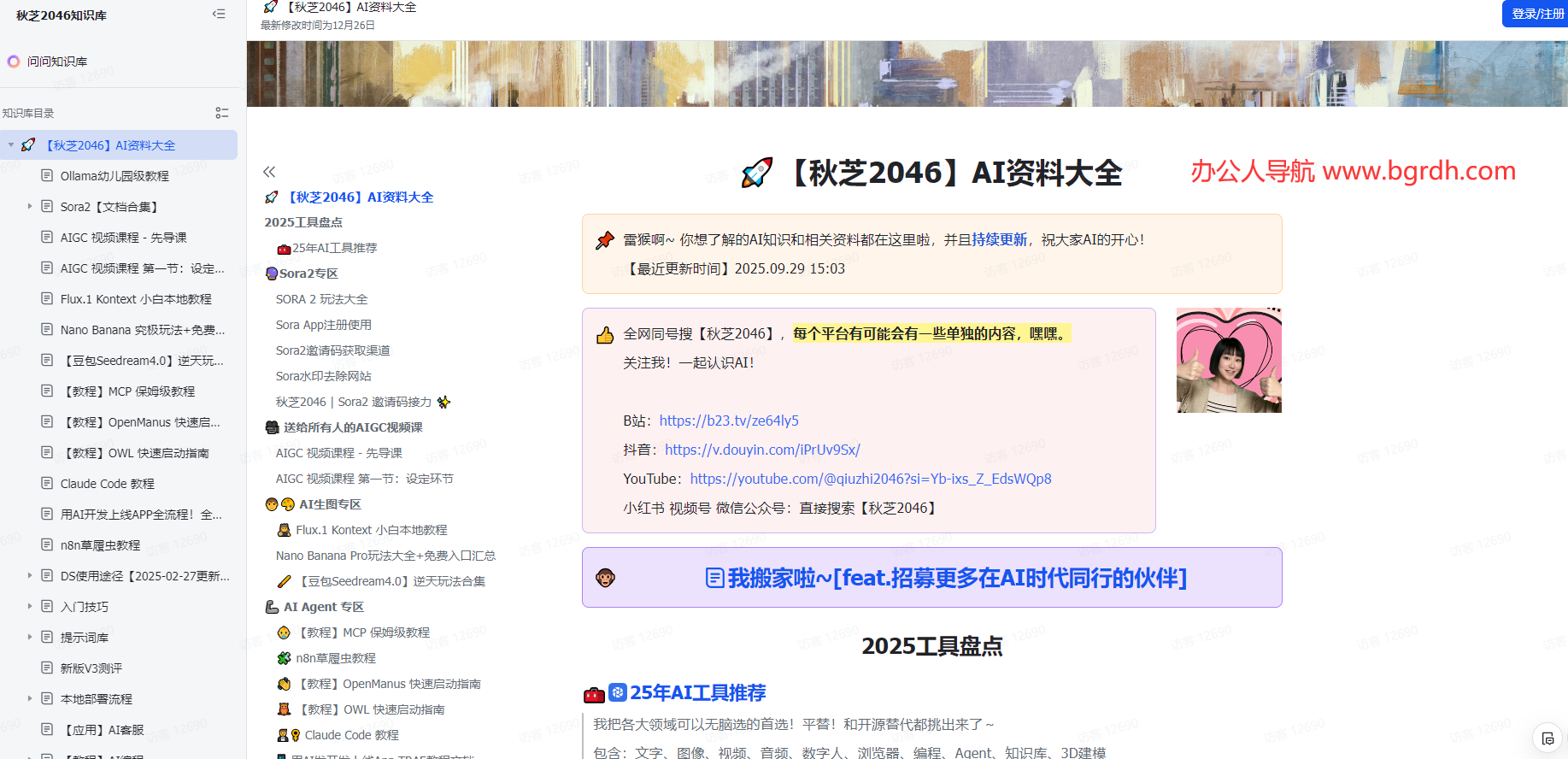Click rocket icon beside main title
This screenshot has width=1568, height=759.
tap(757, 173)
